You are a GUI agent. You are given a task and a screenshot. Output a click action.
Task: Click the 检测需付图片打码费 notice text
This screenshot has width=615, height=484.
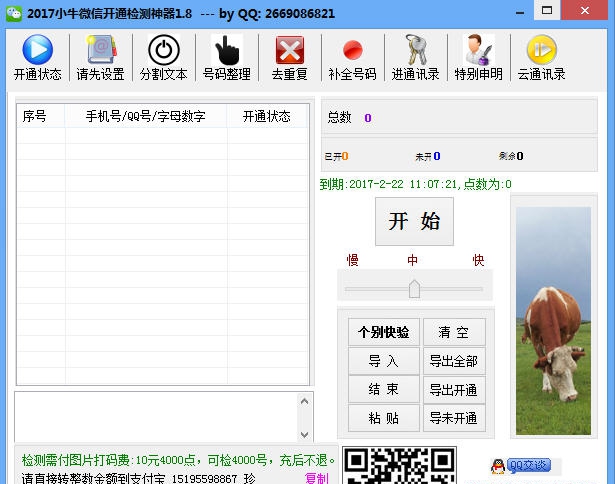(178, 460)
